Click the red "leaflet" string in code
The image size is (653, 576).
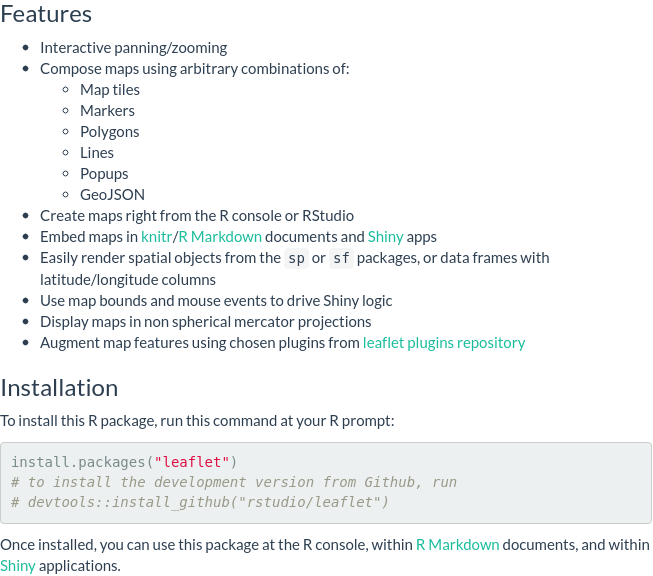[x=192, y=462]
